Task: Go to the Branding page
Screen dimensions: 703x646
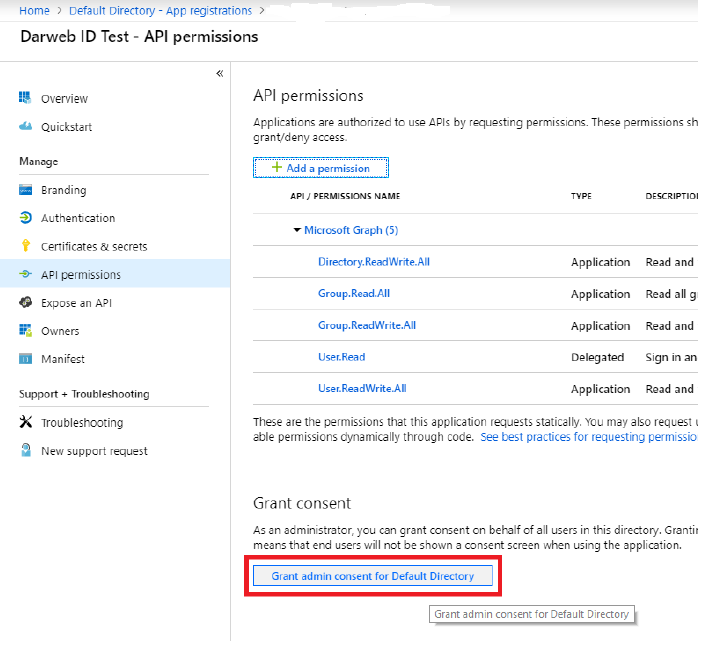Action: click(64, 191)
